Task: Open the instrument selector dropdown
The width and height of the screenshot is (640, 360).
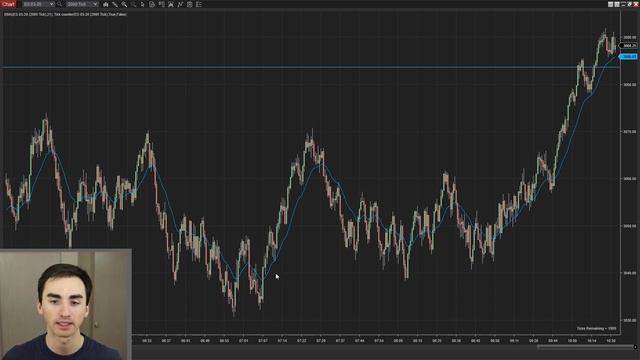Action: [x=38, y=4]
